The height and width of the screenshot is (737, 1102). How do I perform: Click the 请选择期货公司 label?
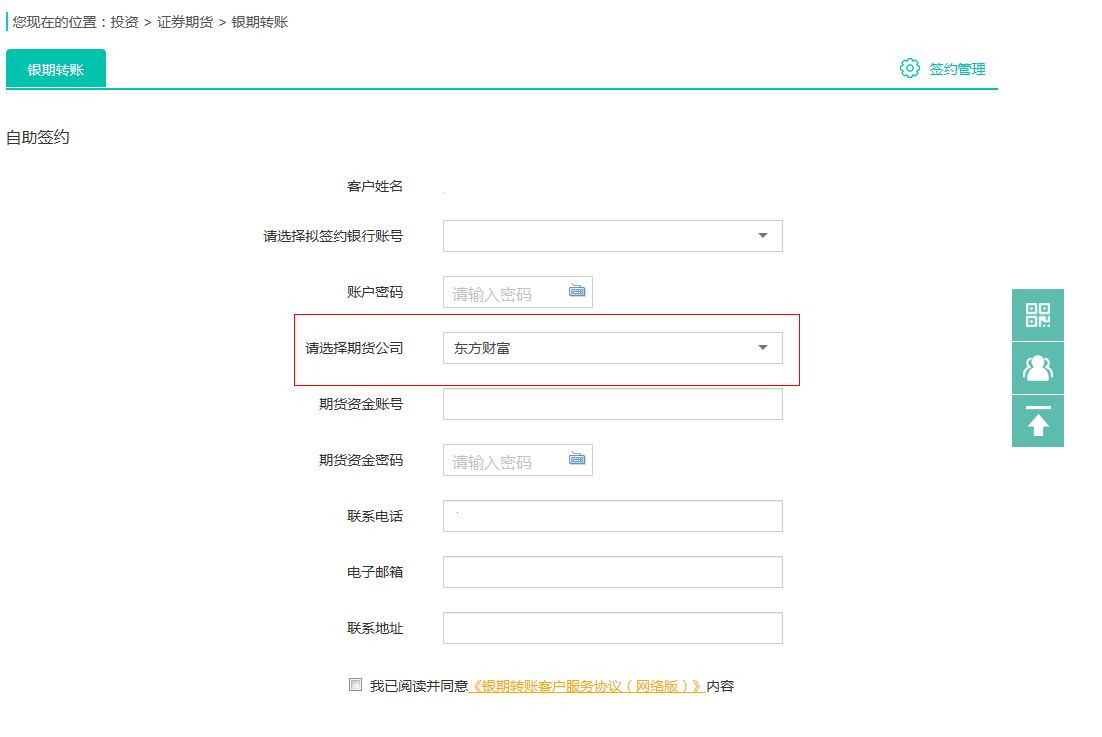(354, 348)
